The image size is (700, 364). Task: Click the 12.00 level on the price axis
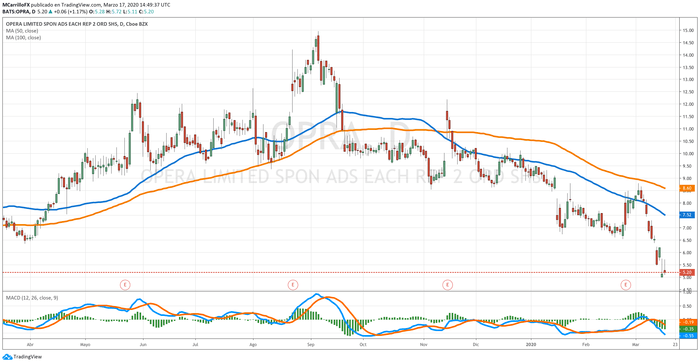coord(688,104)
